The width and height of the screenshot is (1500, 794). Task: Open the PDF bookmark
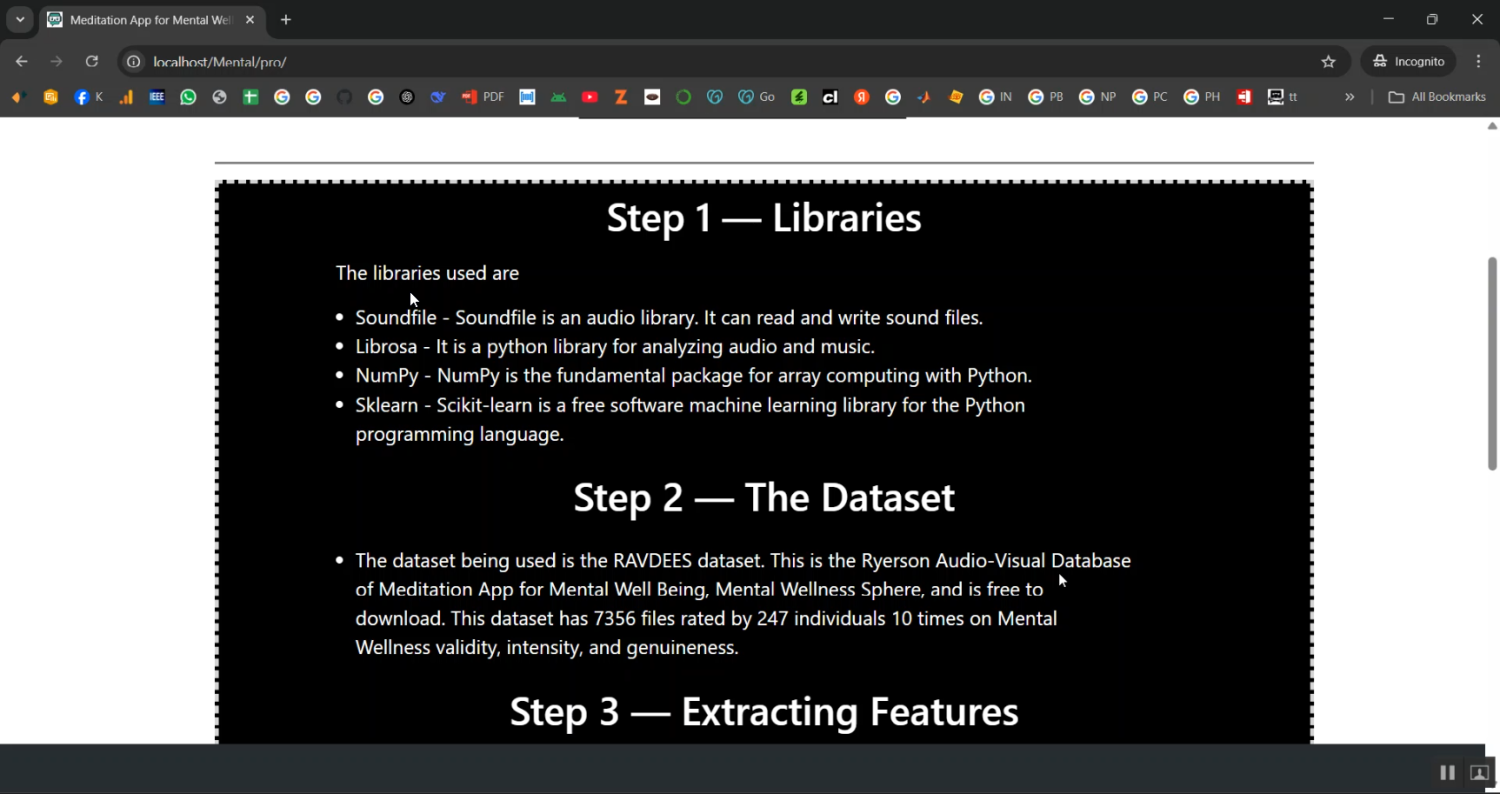(482, 97)
